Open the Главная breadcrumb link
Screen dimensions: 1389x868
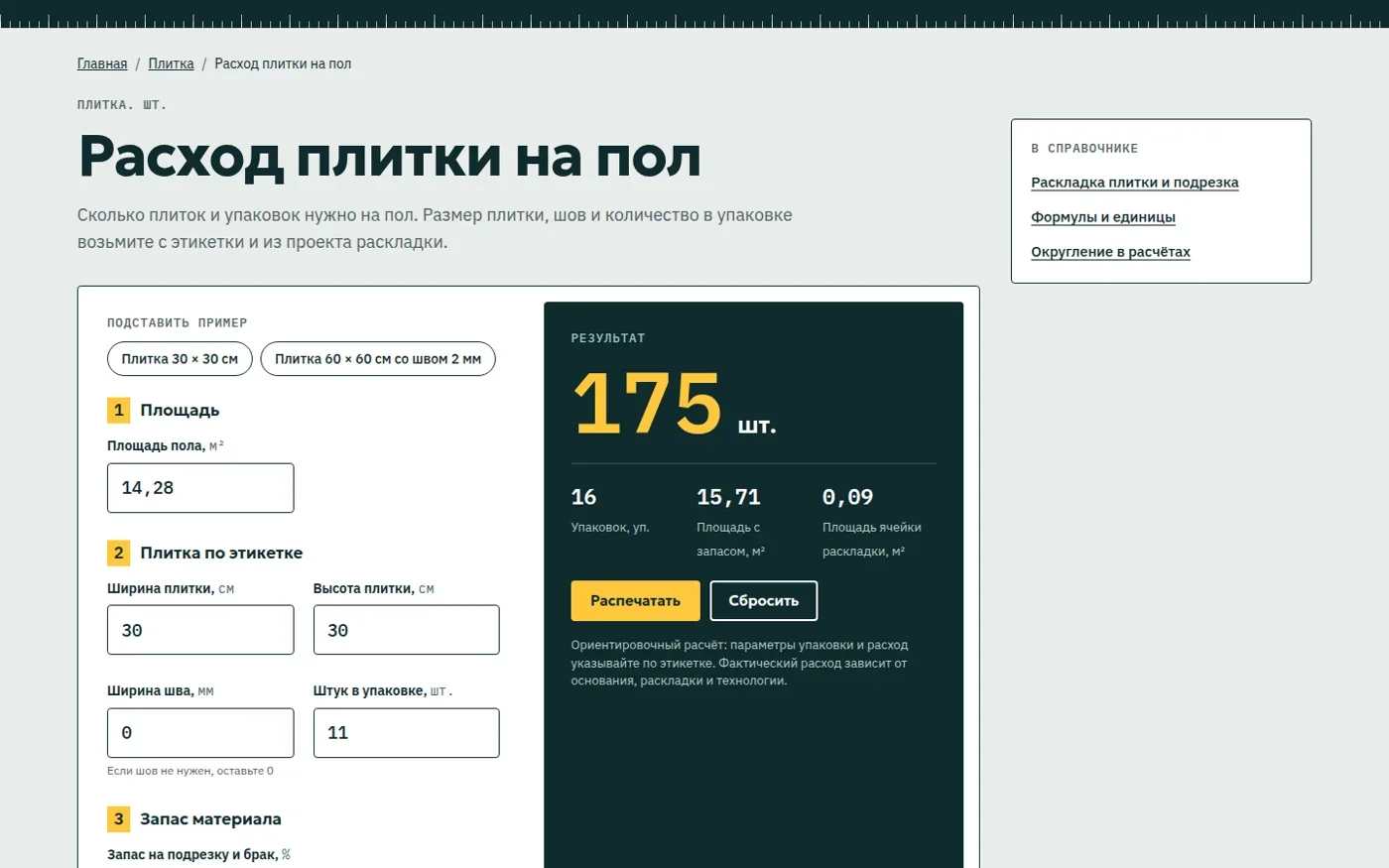tap(102, 63)
